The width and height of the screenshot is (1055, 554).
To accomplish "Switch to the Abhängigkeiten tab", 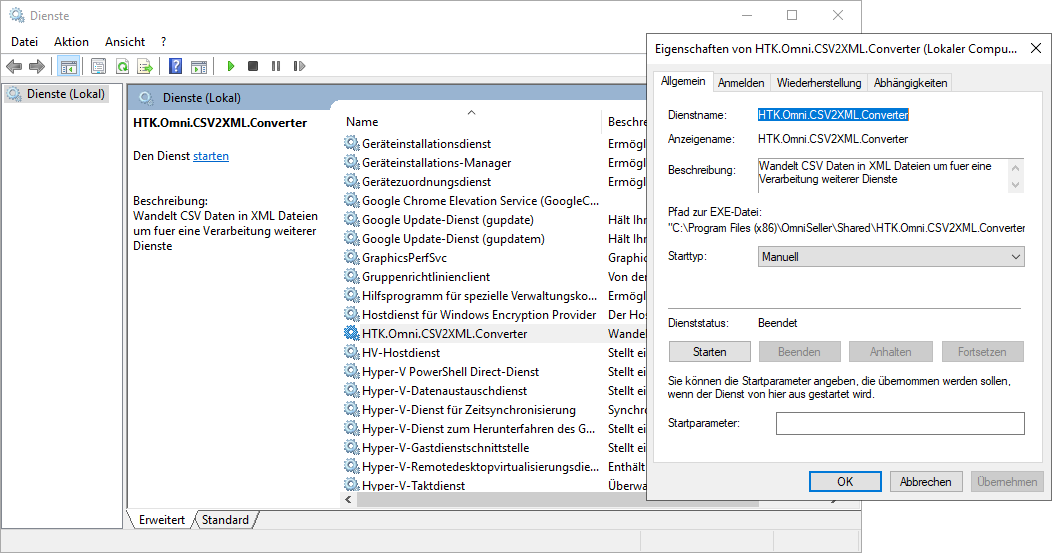I will click(x=910, y=83).
